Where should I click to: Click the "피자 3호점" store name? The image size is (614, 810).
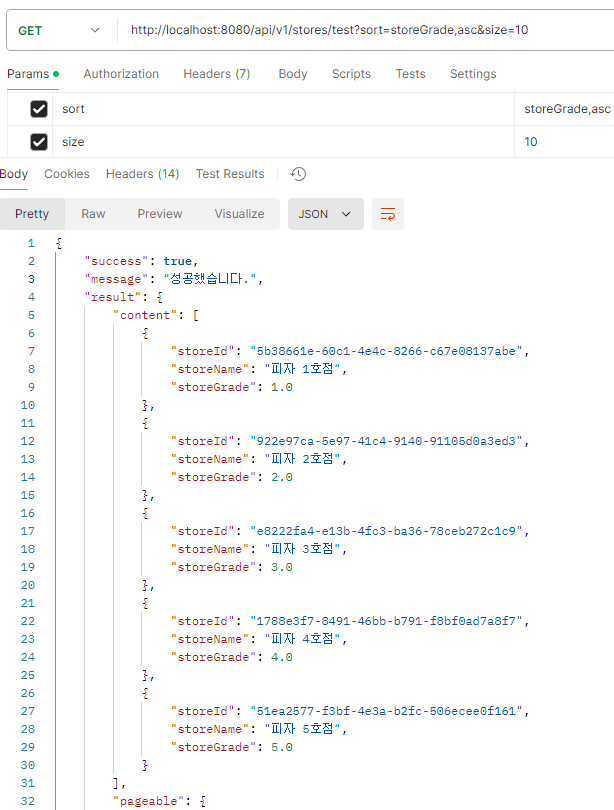point(302,549)
